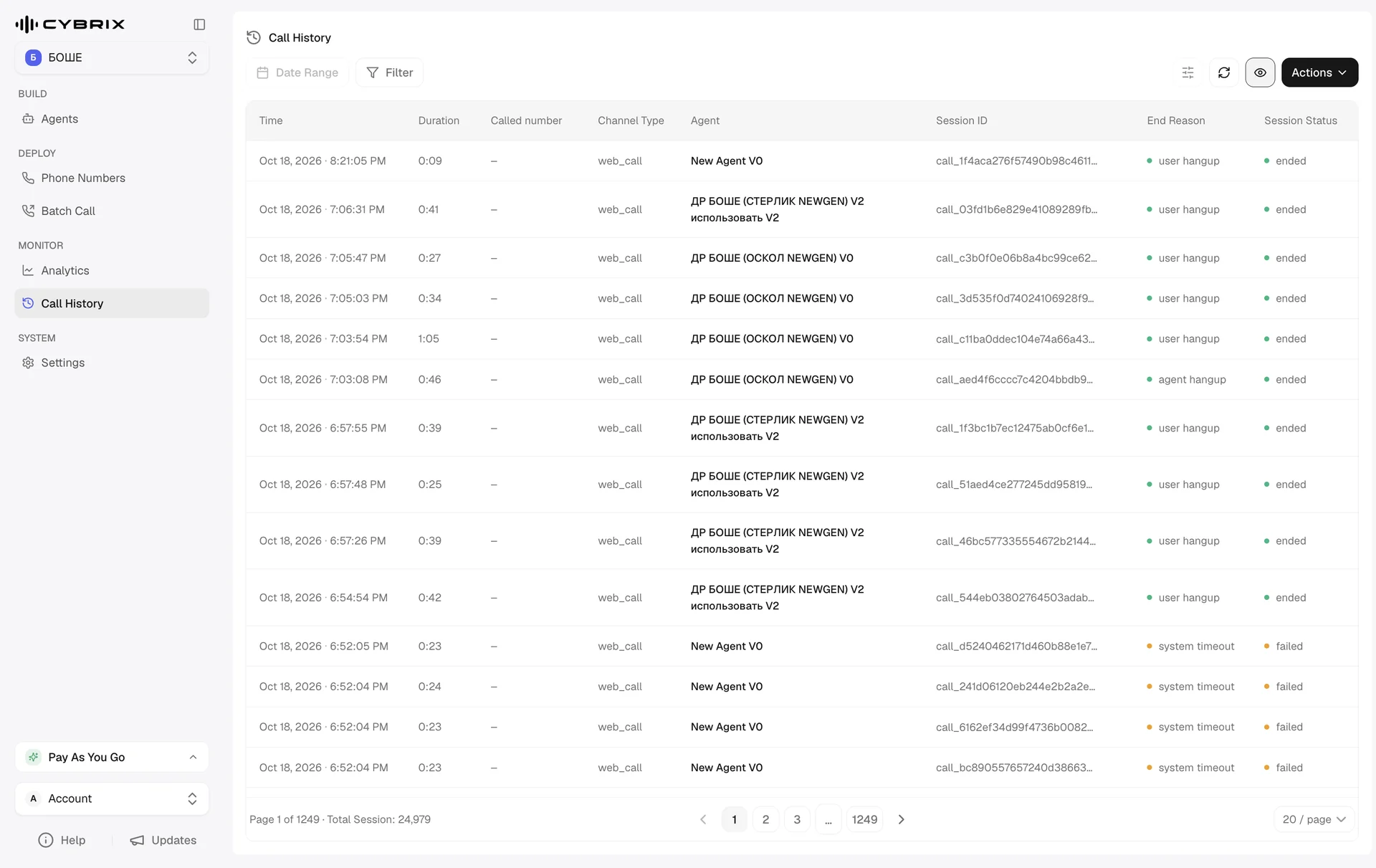Change the 20 / page size dropdown
This screenshot has height=868, width=1376.
[1314, 819]
